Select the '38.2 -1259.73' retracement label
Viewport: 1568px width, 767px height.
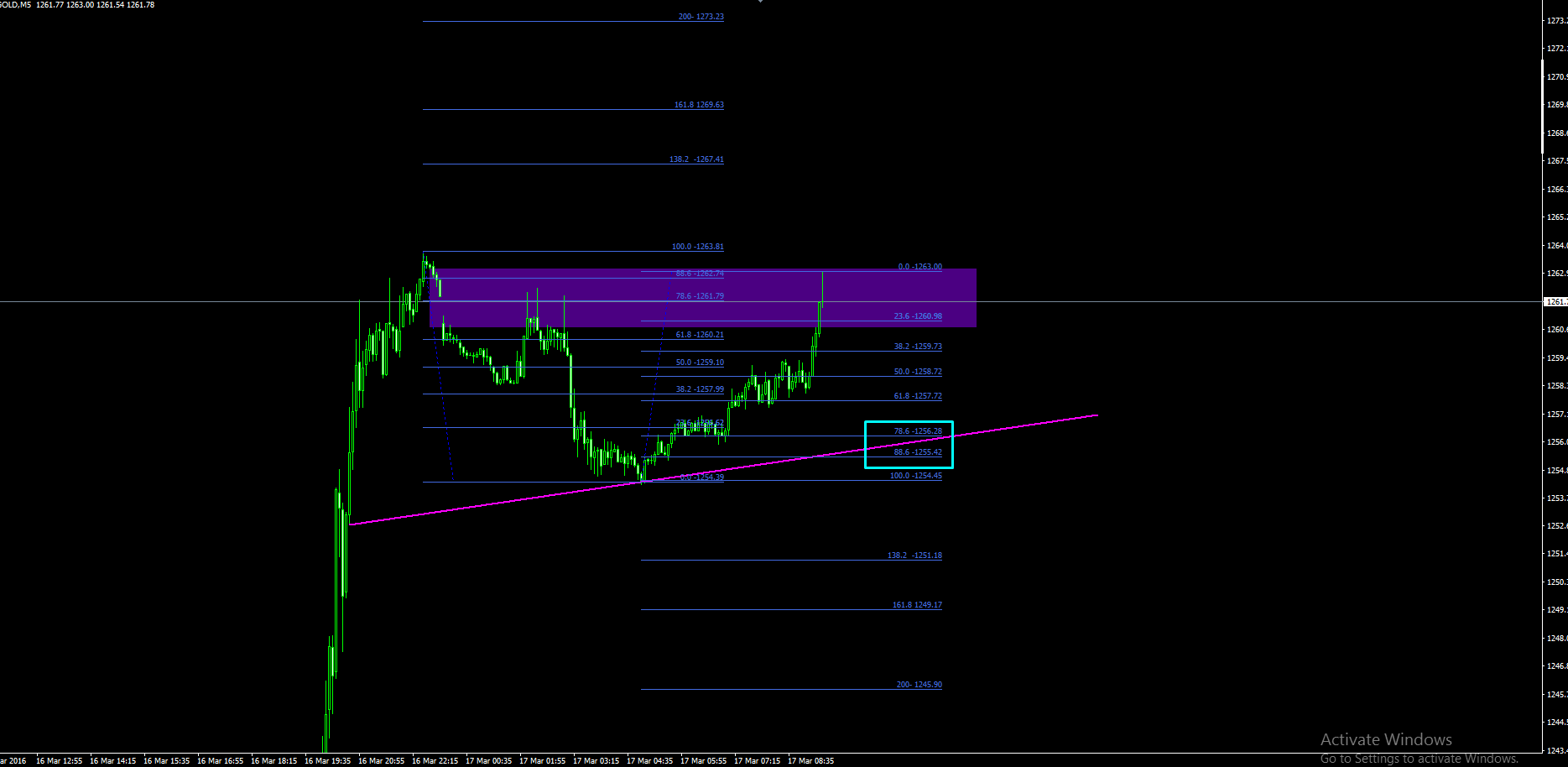click(918, 347)
